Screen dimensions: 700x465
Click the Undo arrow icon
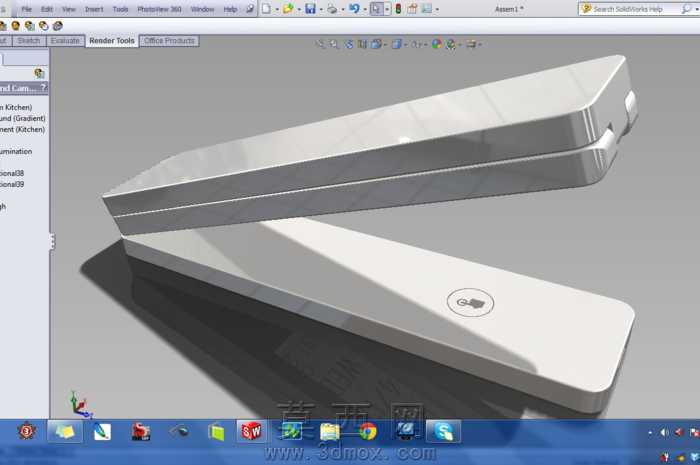point(354,8)
